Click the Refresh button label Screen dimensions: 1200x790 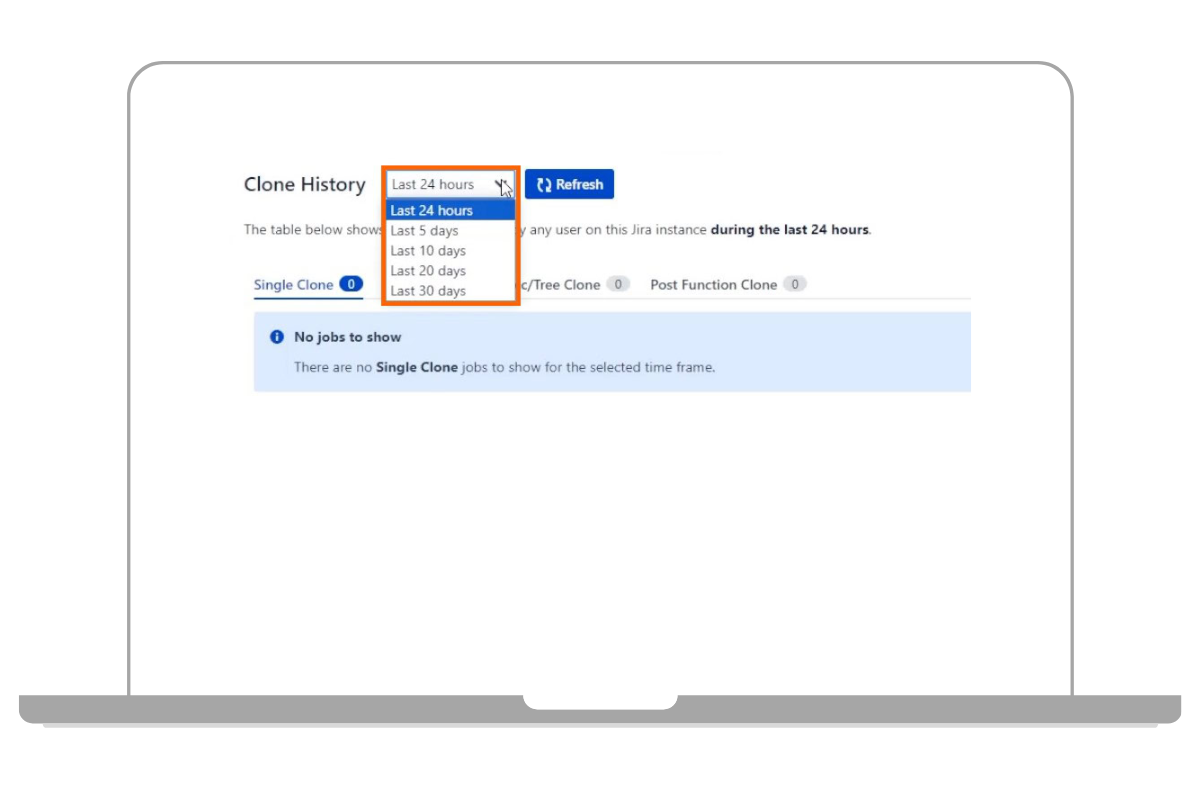click(579, 185)
